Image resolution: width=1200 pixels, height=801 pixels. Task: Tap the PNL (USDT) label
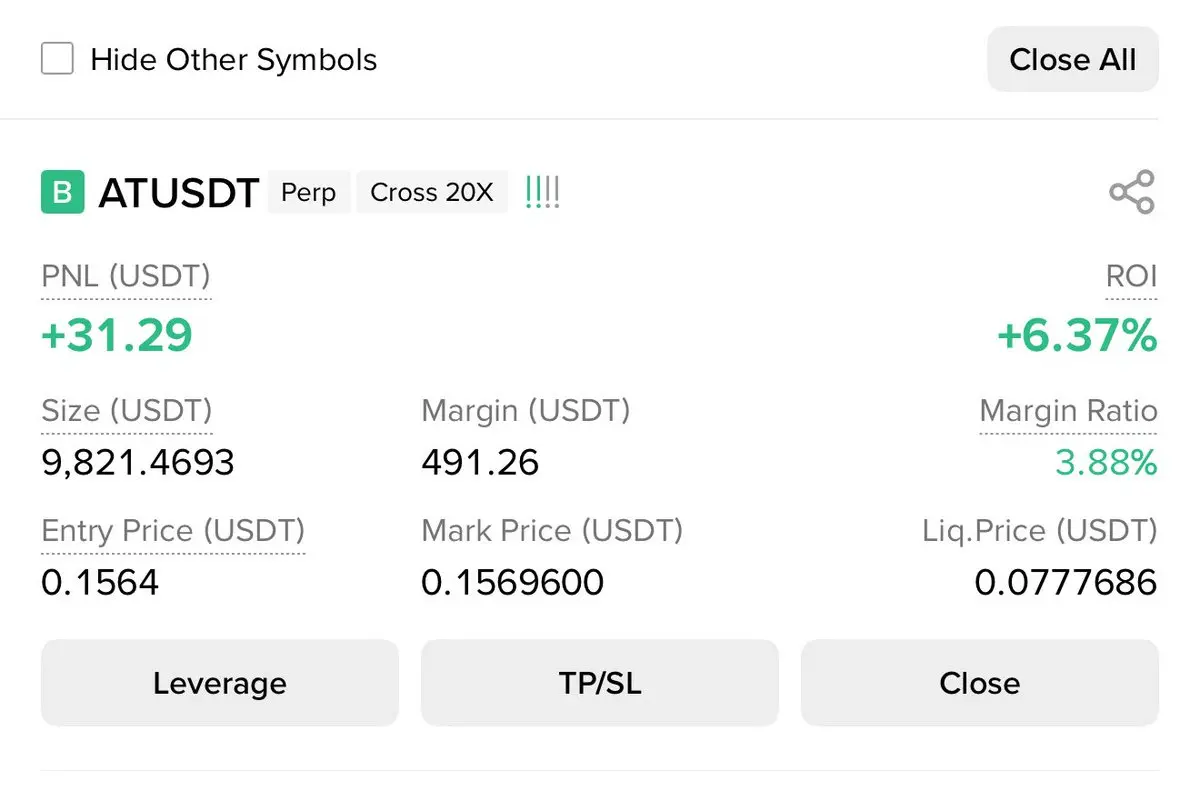(126, 277)
